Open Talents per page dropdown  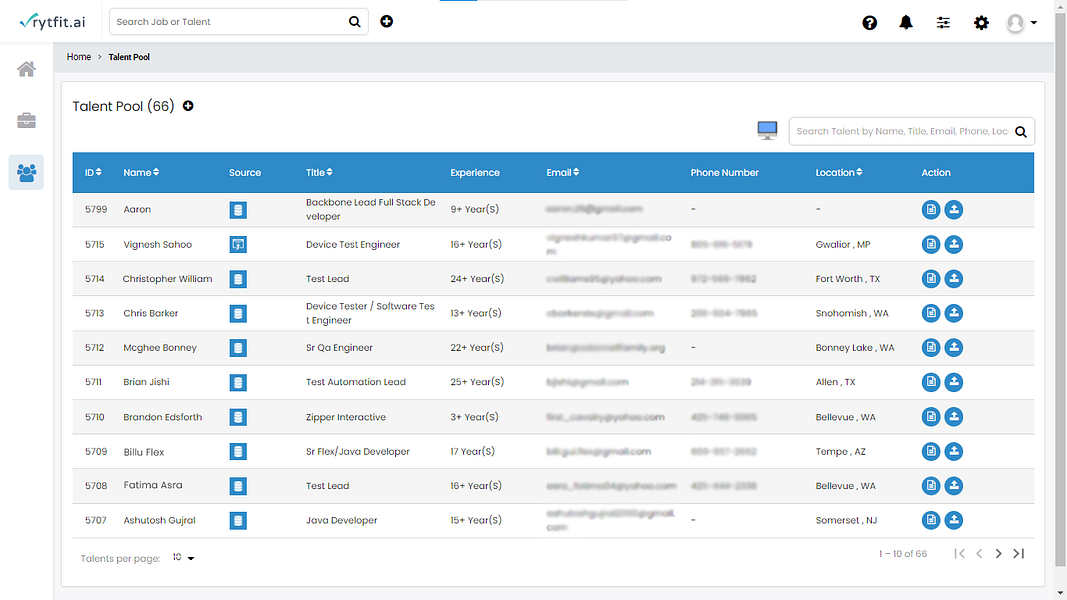(184, 558)
